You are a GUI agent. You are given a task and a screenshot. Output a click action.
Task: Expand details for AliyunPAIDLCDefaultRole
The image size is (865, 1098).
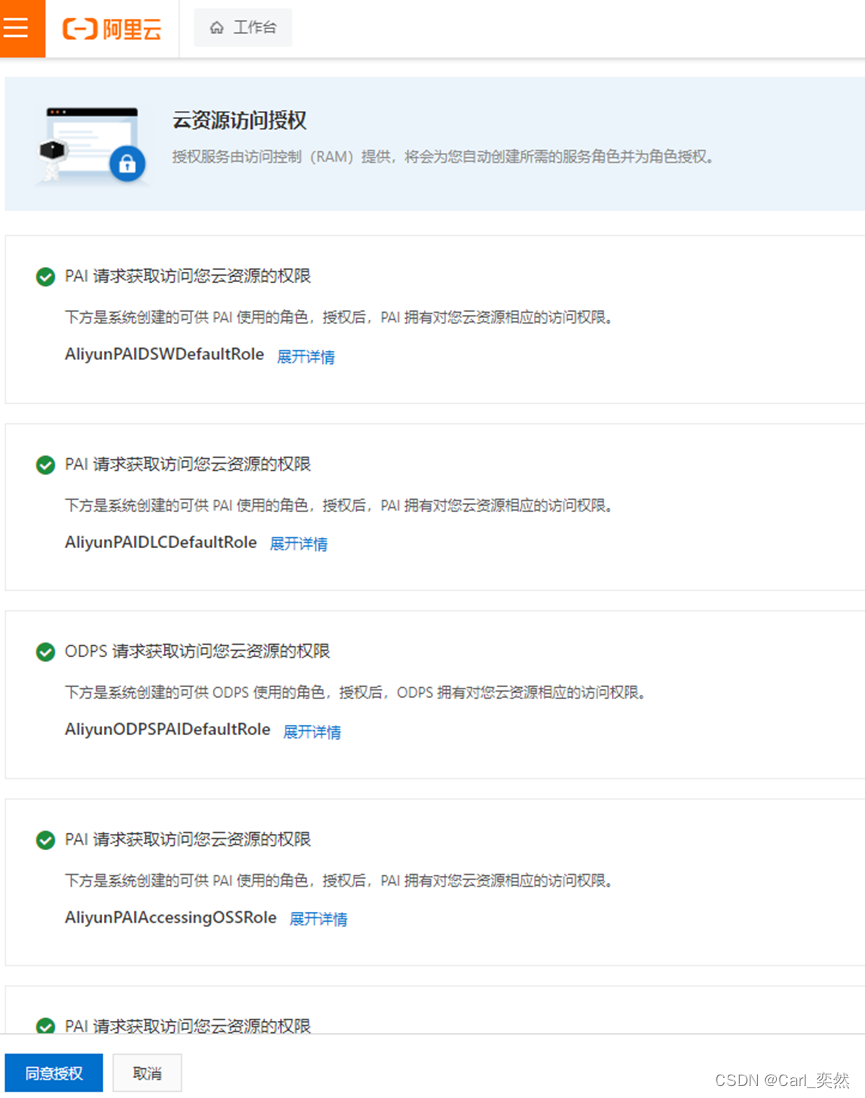(299, 543)
